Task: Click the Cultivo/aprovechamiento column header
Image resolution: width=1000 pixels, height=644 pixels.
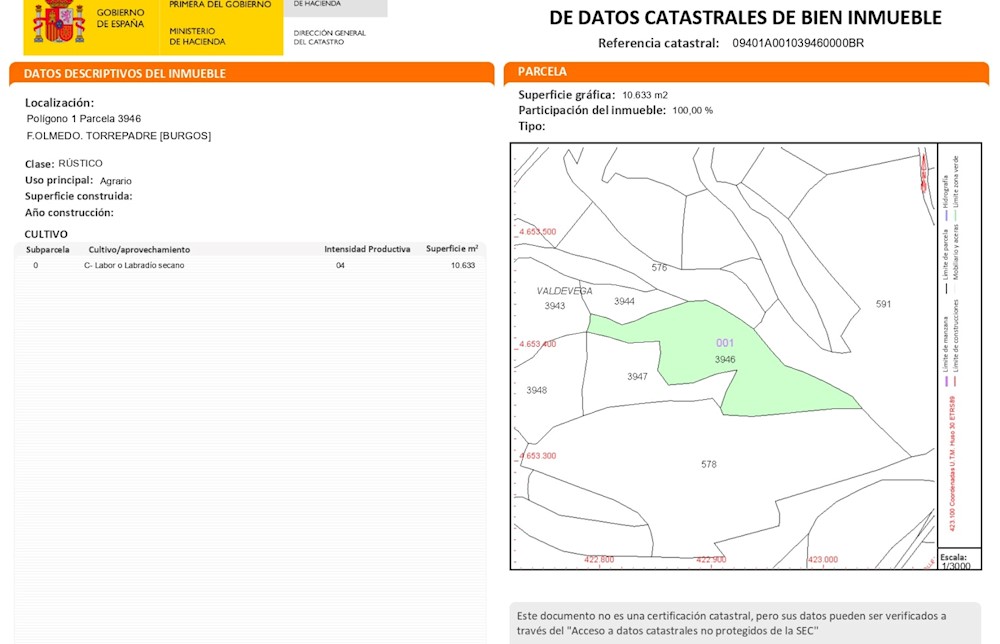Action: 139,250
